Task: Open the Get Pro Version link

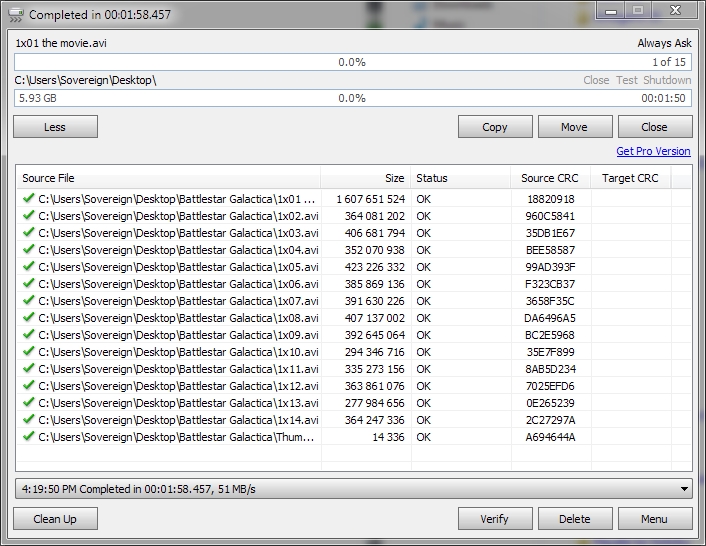Action: click(653, 151)
